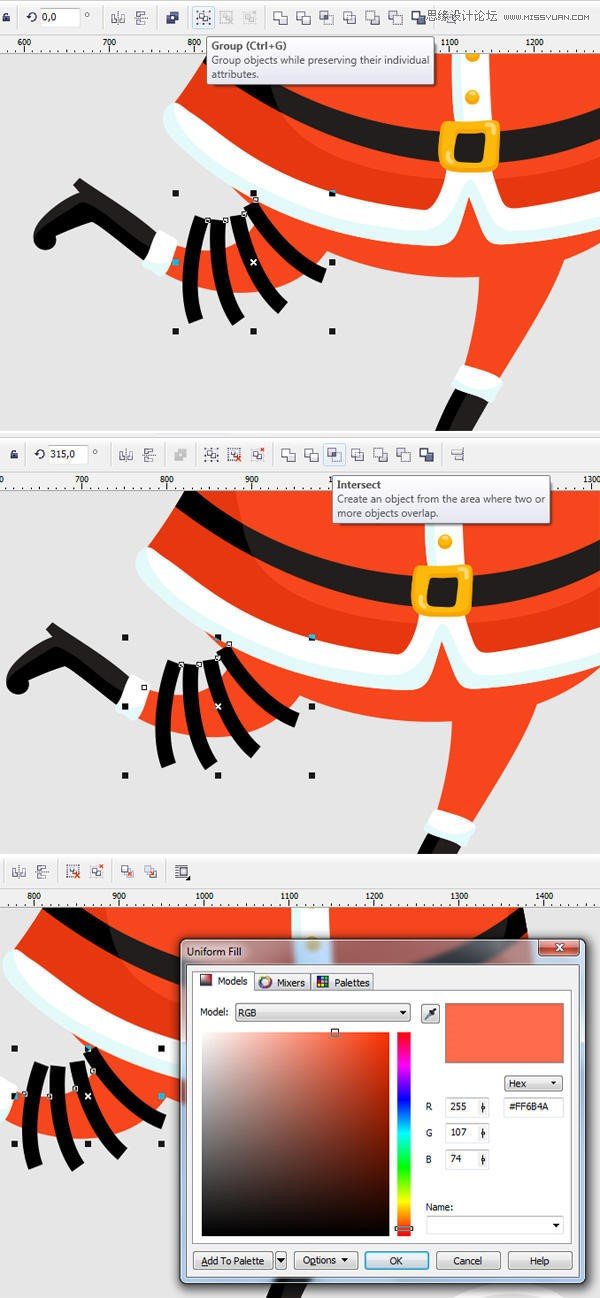Click the Ungroup icon in the bottom toolbar
The width and height of the screenshot is (600, 1298).
73,872
